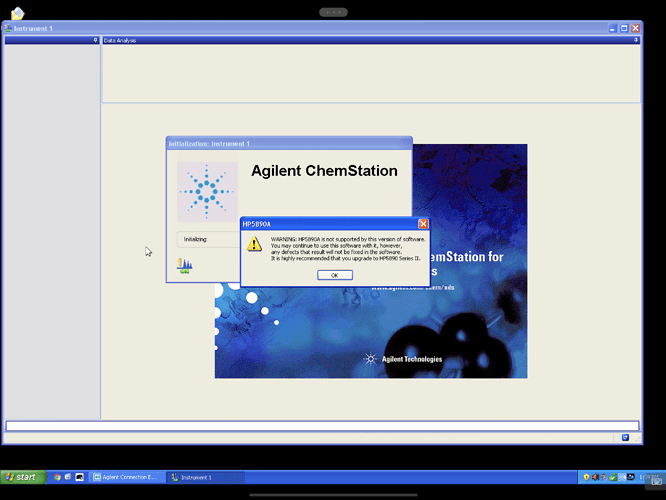666x500 pixels.
Task: Minimize the Instrument 1 window
Action: [x=612, y=28]
